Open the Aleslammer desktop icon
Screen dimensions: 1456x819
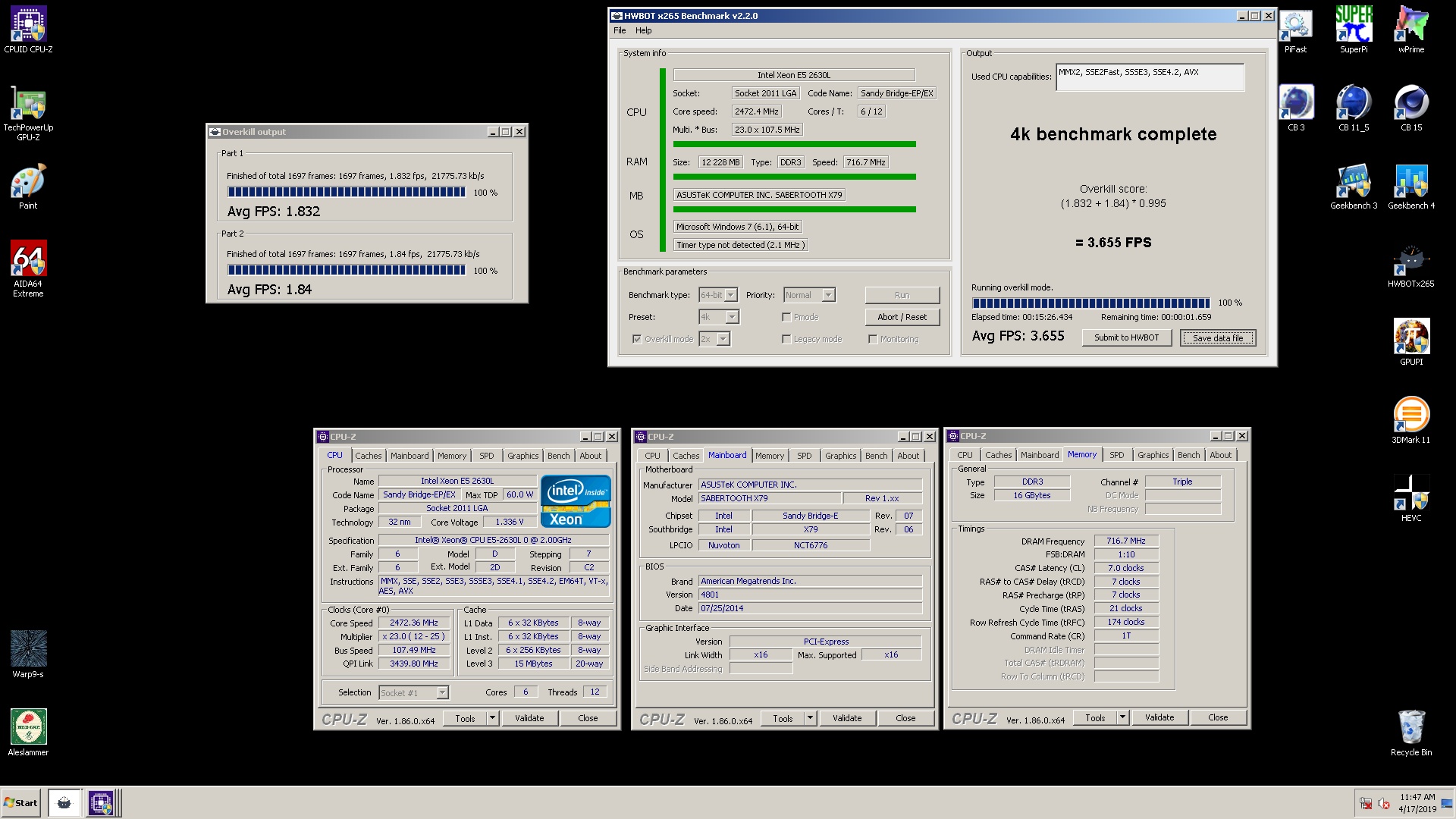[28, 733]
